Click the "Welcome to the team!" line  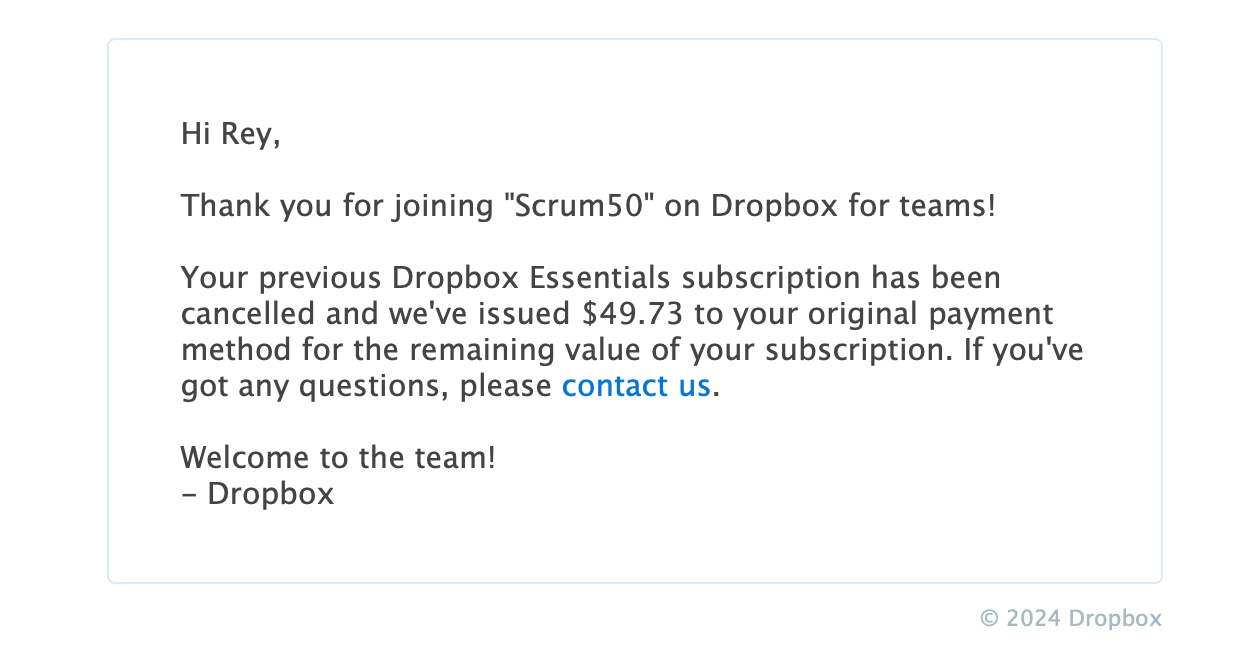click(x=338, y=458)
